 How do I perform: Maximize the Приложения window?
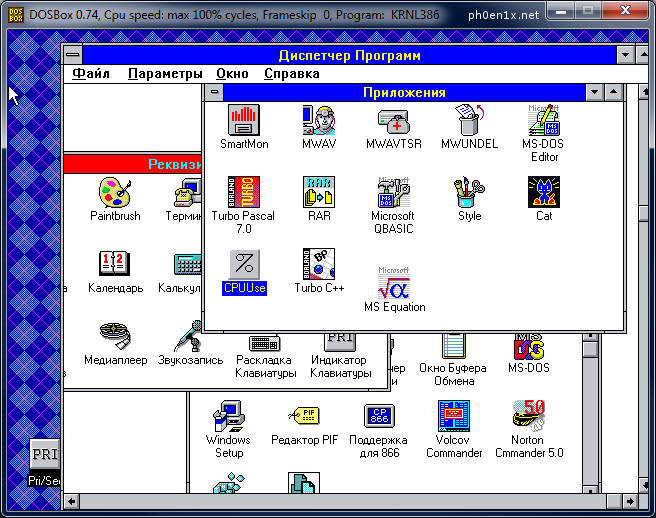click(x=614, y=92)
